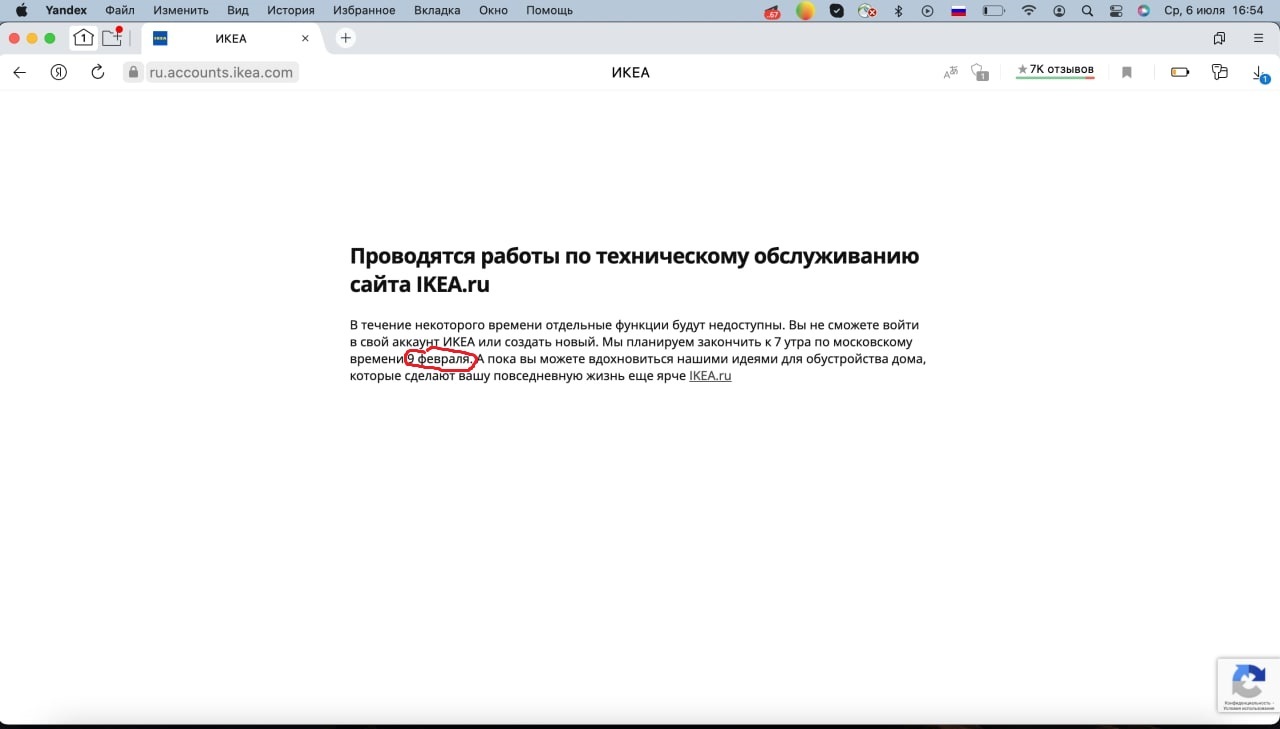Open Control Center in menu bar
The image size is (1280, 729).
[x=1116, y=11]
